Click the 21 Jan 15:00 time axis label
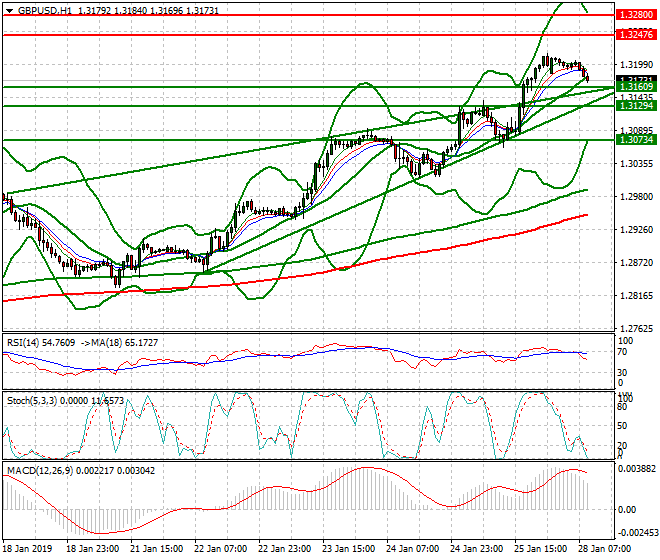Image resolution: width=660 pixels, height=560 pixels. coord(157,549)
